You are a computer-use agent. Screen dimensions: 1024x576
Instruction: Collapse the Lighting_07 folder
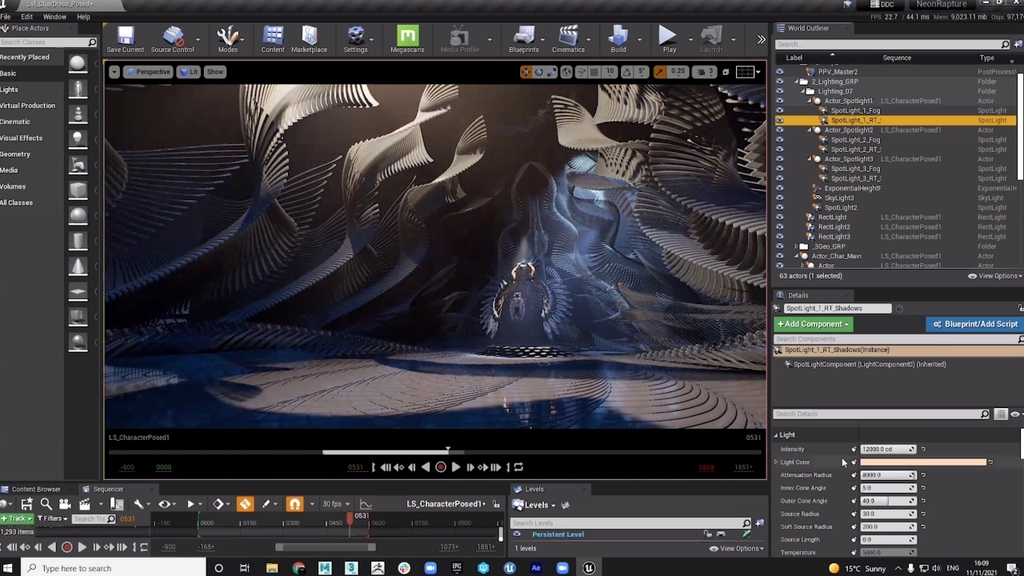point(803,91)
